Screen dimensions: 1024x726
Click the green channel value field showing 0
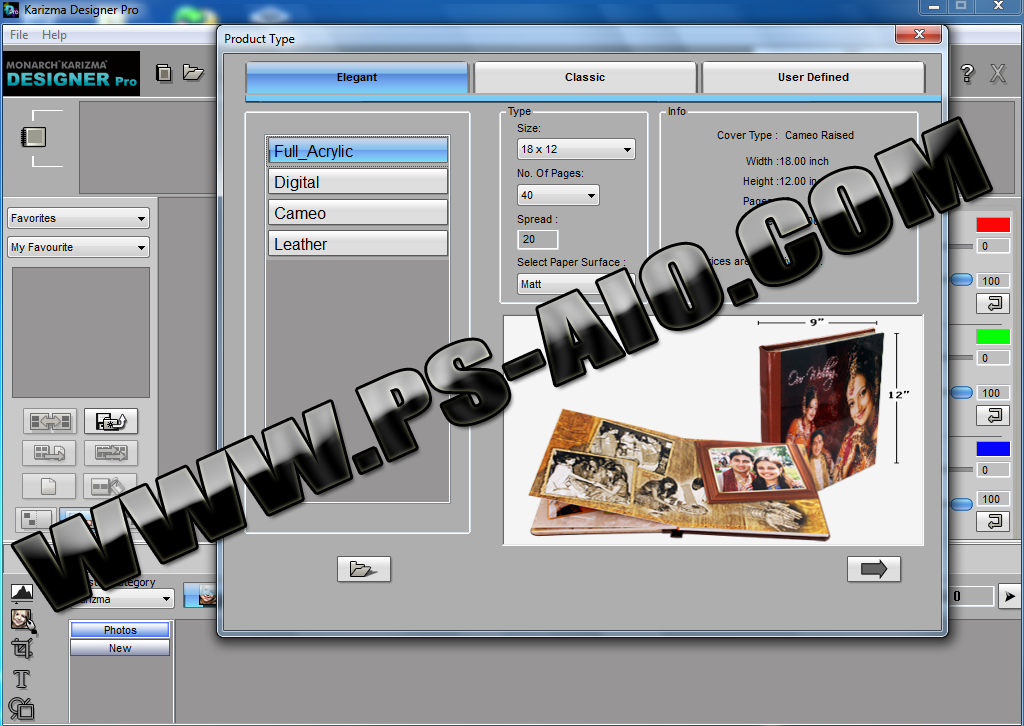pyautogui.click(x=993, y=358)
